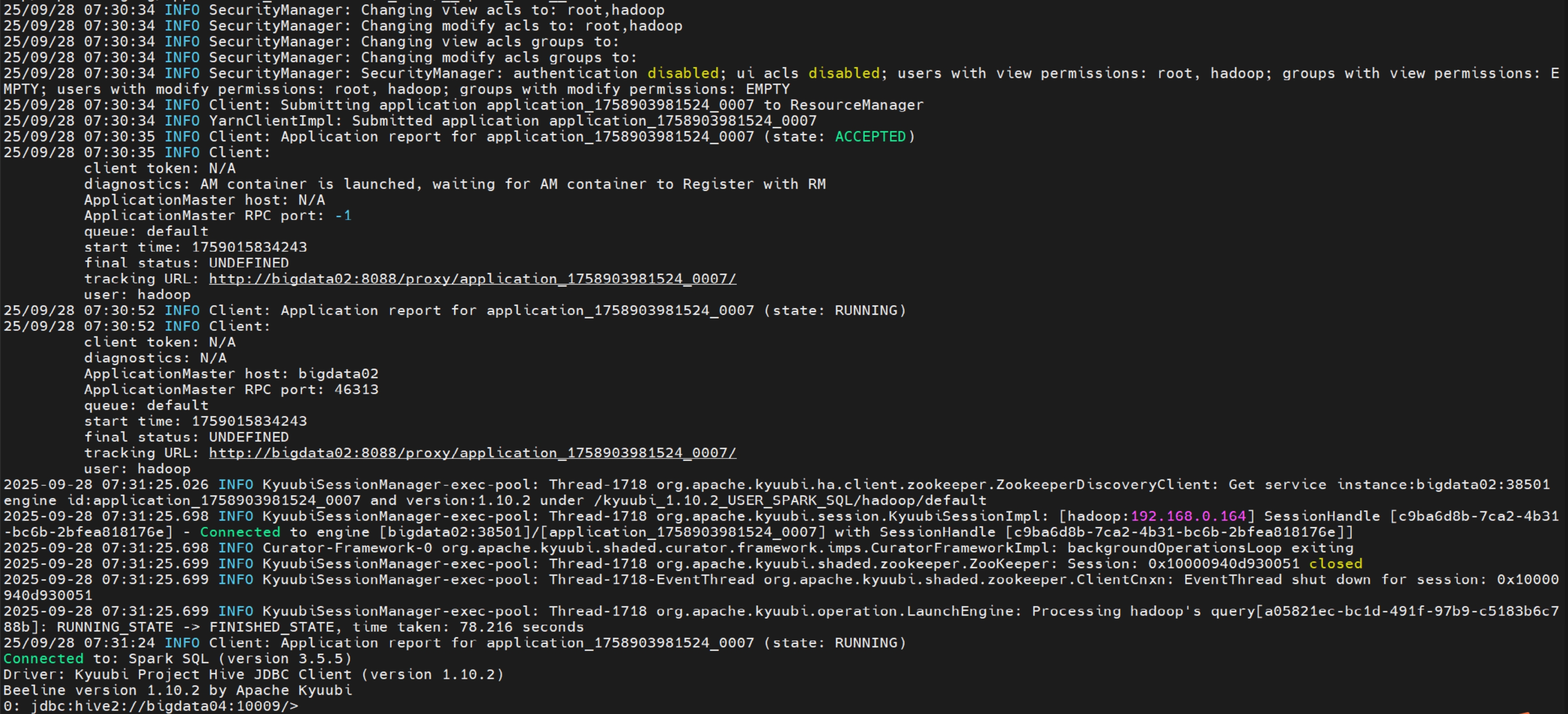This screenshot has width=1568, height=714.
Task: Click the RPC port number 46313
Action: click(356, 390)
